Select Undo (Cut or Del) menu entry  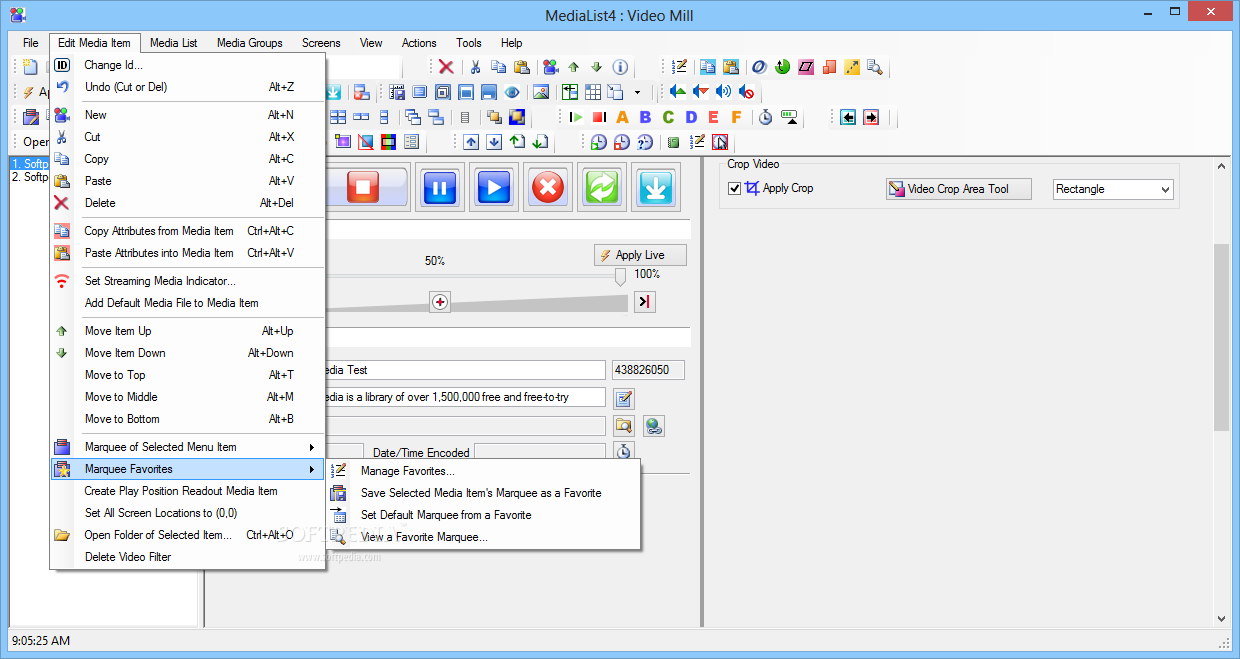click(x=187, y=87)
